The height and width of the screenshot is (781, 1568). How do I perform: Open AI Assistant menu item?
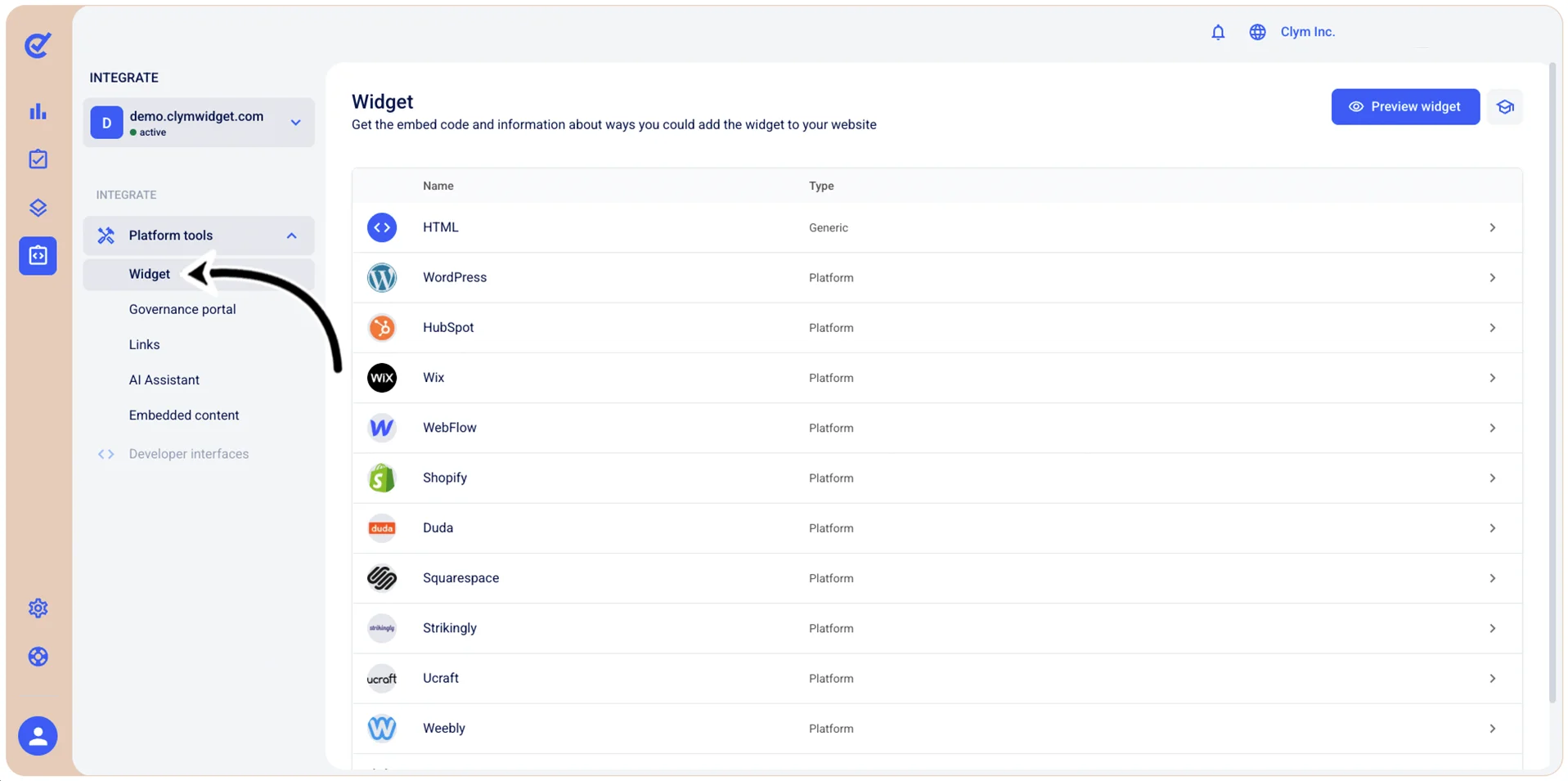tap(164, 379)
